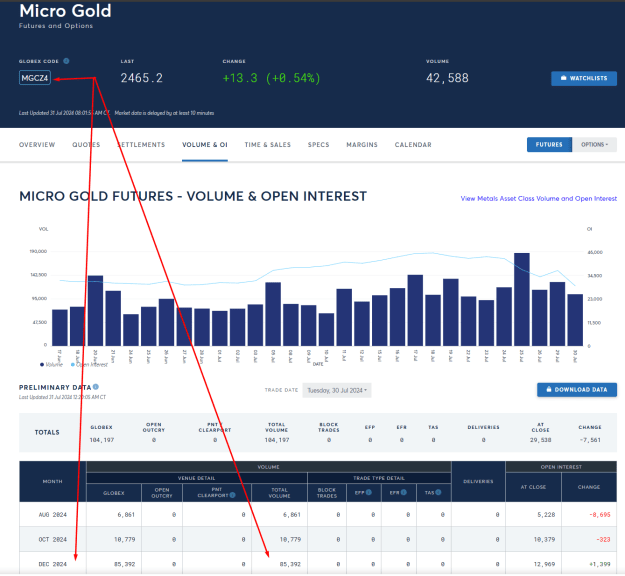Click the TAS info icon
625x576 pixels.
coord(438,492)
